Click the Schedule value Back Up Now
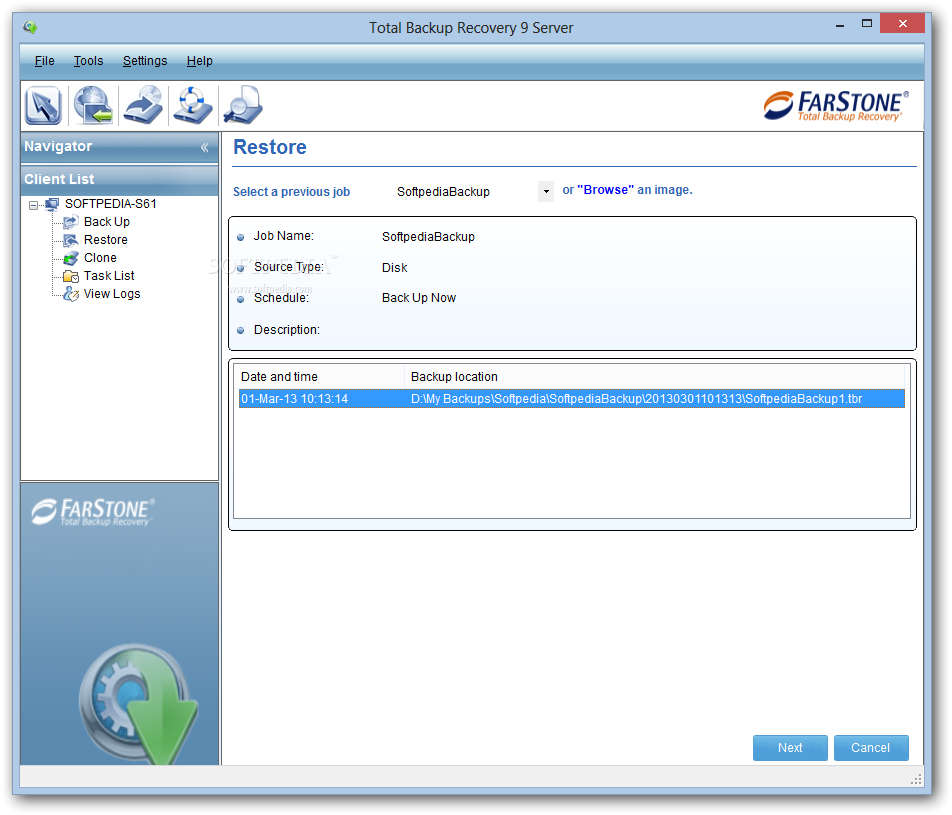 419,298
